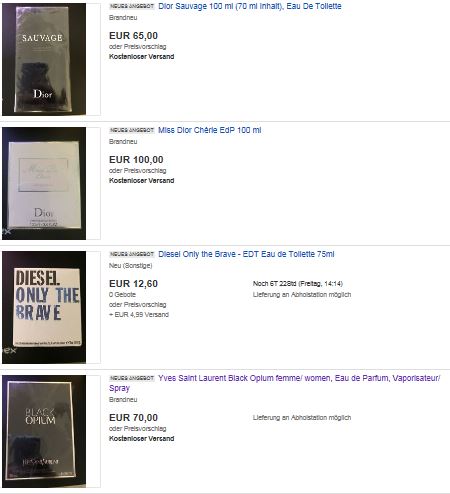Click the 0 Gebote bid count
Viewport: 450px width, 494px height.
pos(122,295)
